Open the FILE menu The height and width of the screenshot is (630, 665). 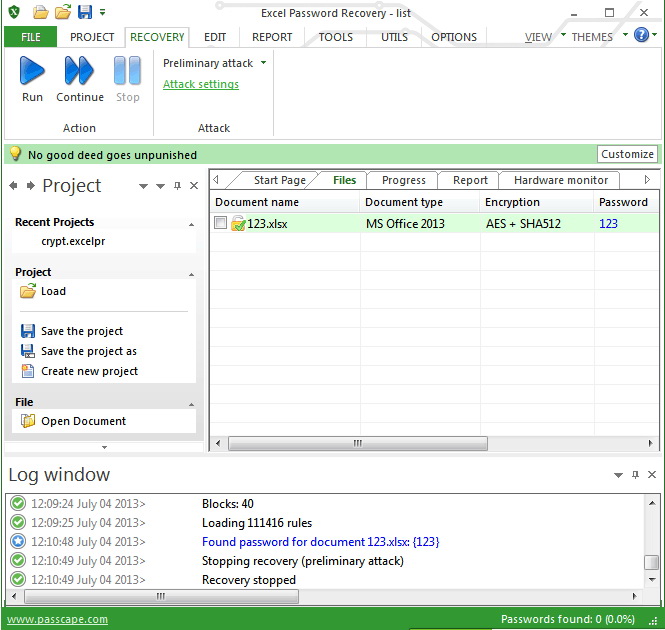pyautogui.click(x=31, y=37)
